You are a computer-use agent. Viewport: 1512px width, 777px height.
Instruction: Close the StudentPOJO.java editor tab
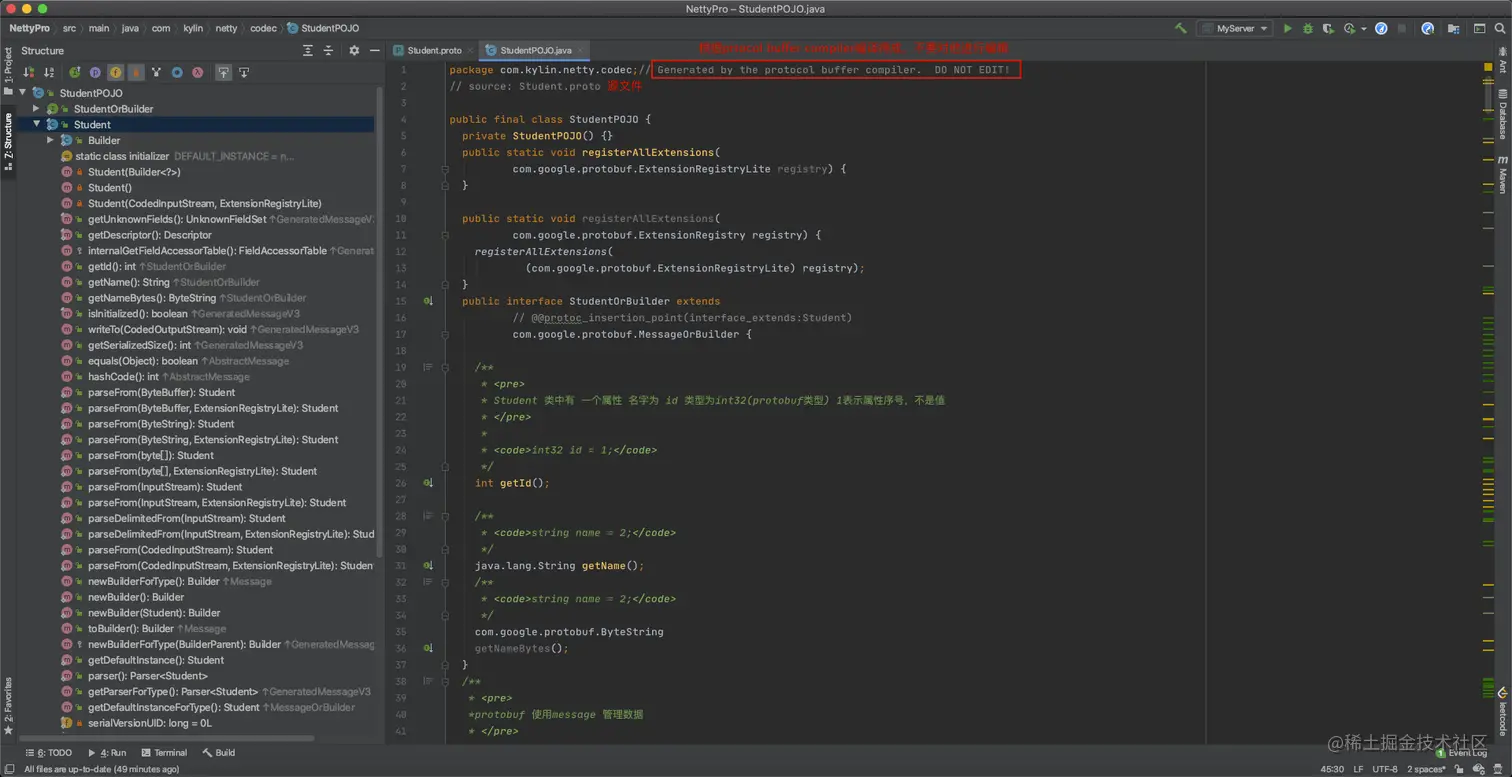click(x=580, y=50)
